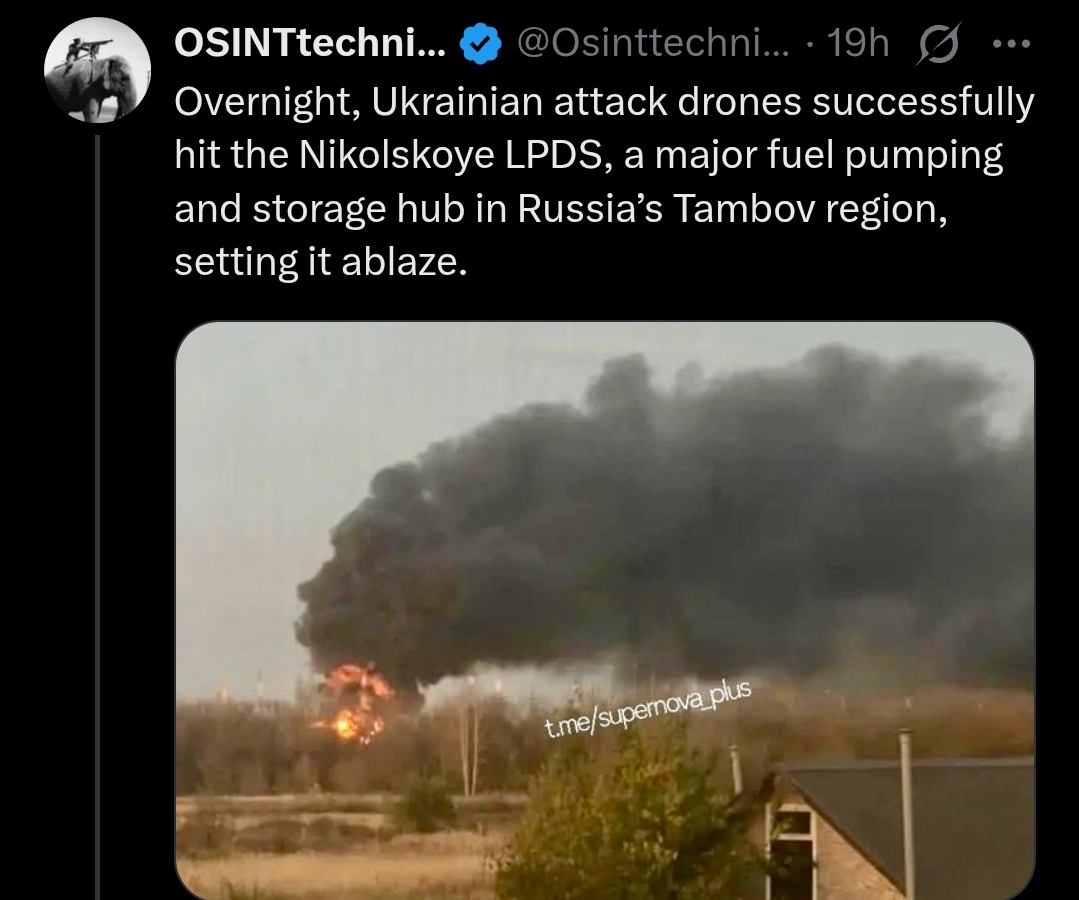Click 'setting it ablaze.' in the post text
This screenshot has height=900, width=1079.
coord(321,262)
